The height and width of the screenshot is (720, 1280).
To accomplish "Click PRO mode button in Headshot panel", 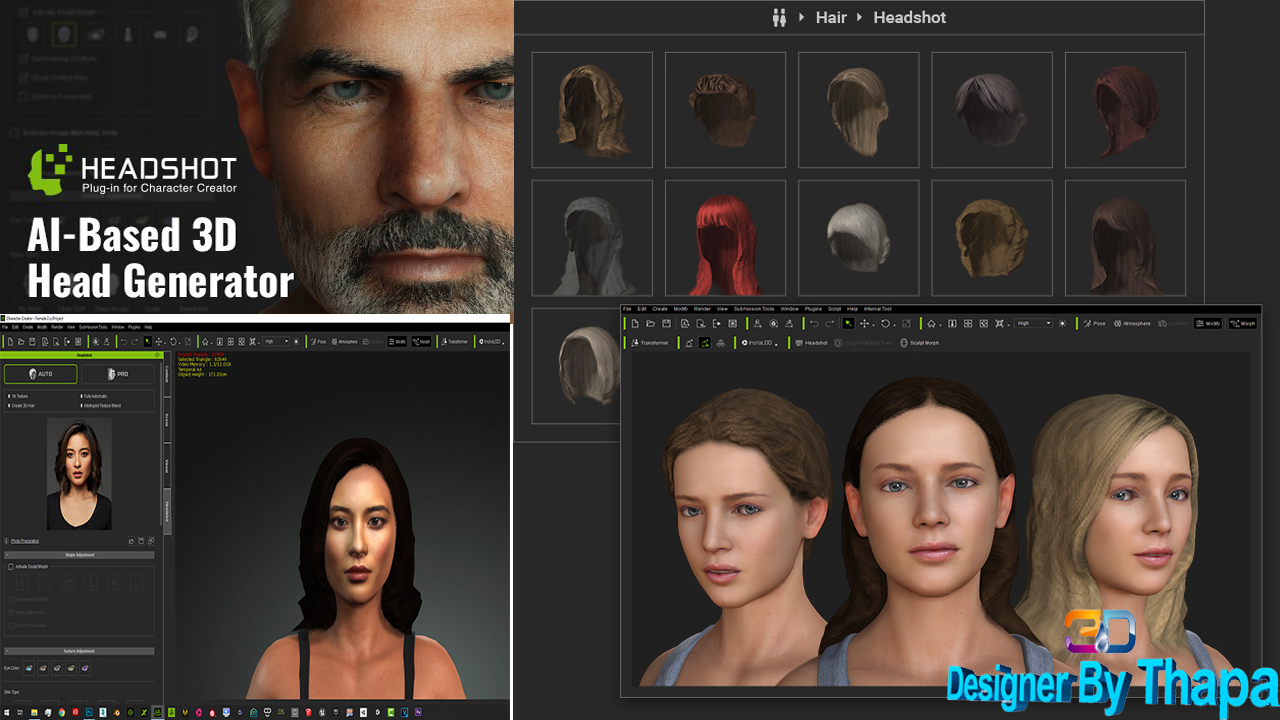I will click(x=118, y=374).
